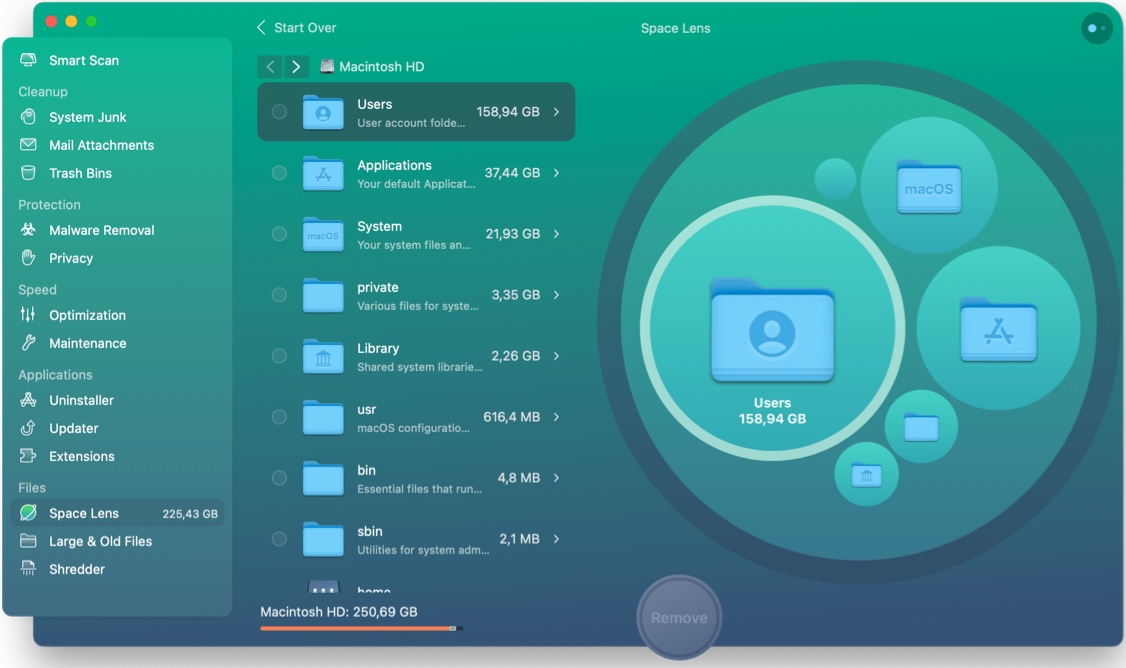Click the Users folder icon in the list
This screenshot has height=668, width=1126.
pos(323,112)
